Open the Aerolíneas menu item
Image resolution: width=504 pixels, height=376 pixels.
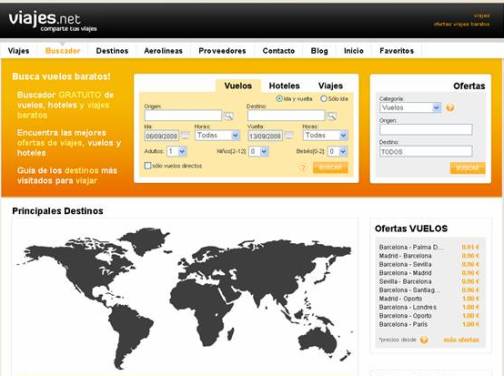click(163, 51)
